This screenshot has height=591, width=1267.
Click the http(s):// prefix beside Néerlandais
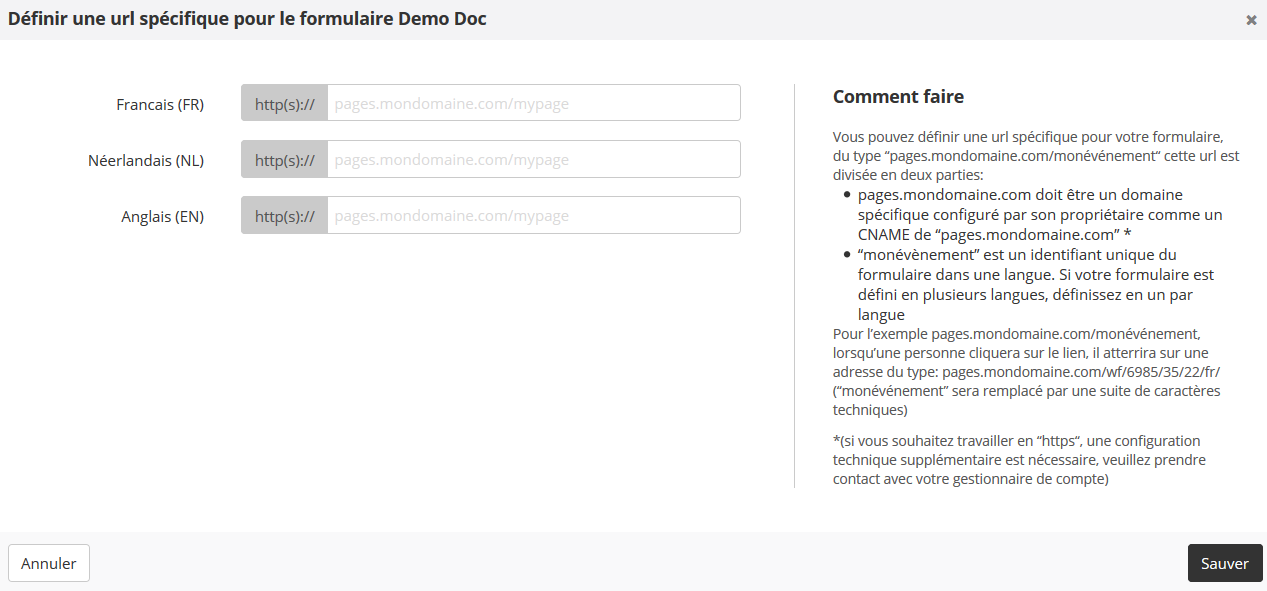pos(285,159)
